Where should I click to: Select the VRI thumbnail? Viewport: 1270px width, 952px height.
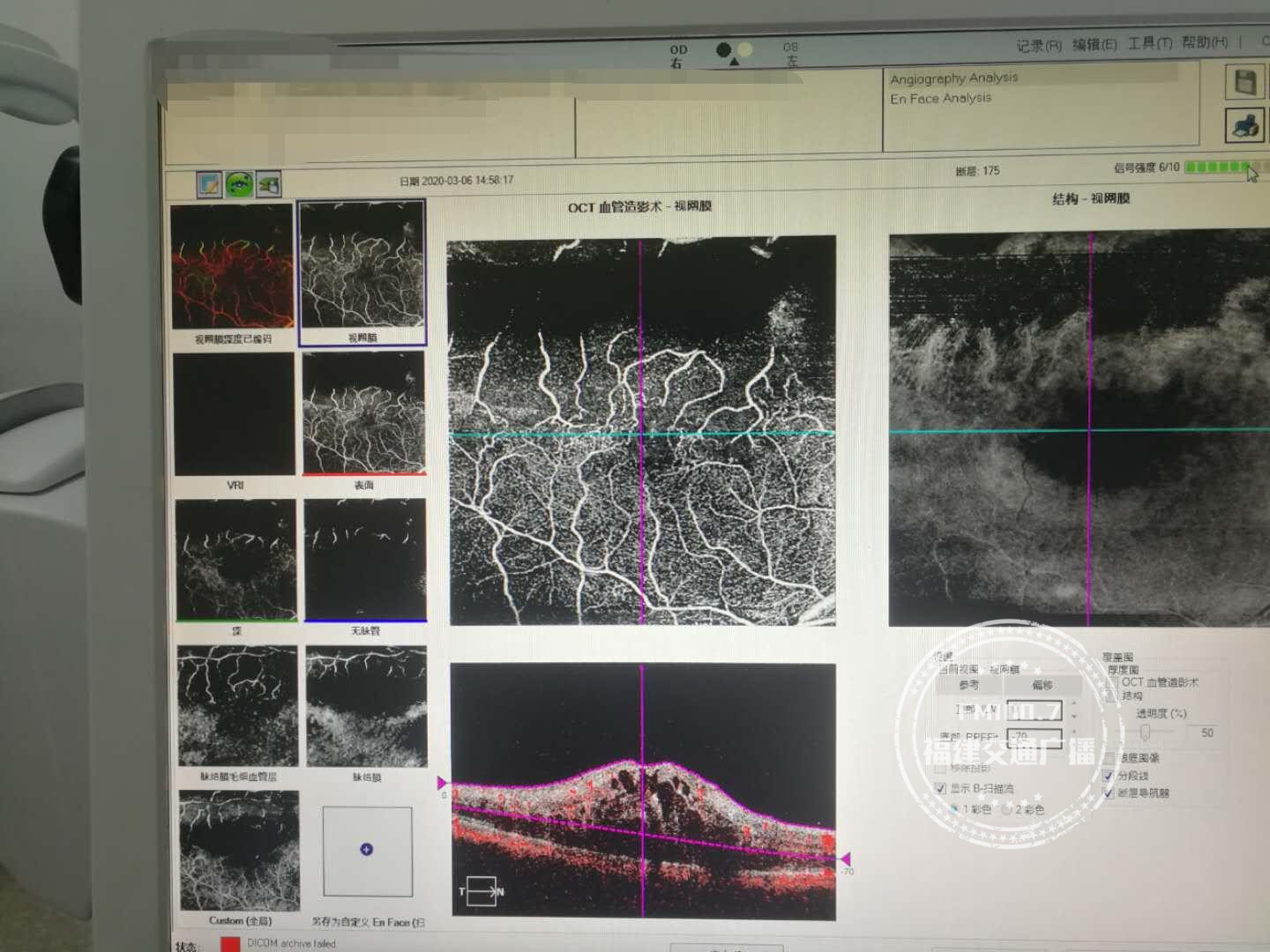pos(235,414)
